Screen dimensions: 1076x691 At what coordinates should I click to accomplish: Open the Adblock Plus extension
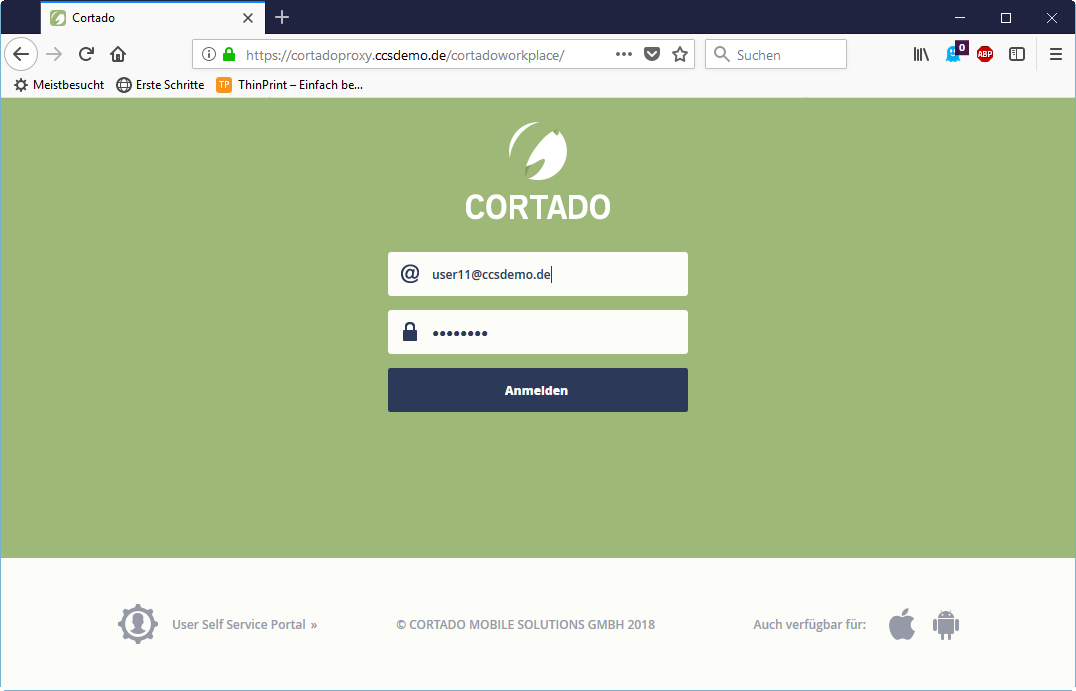pyautogui.click(x=985, y=54)
